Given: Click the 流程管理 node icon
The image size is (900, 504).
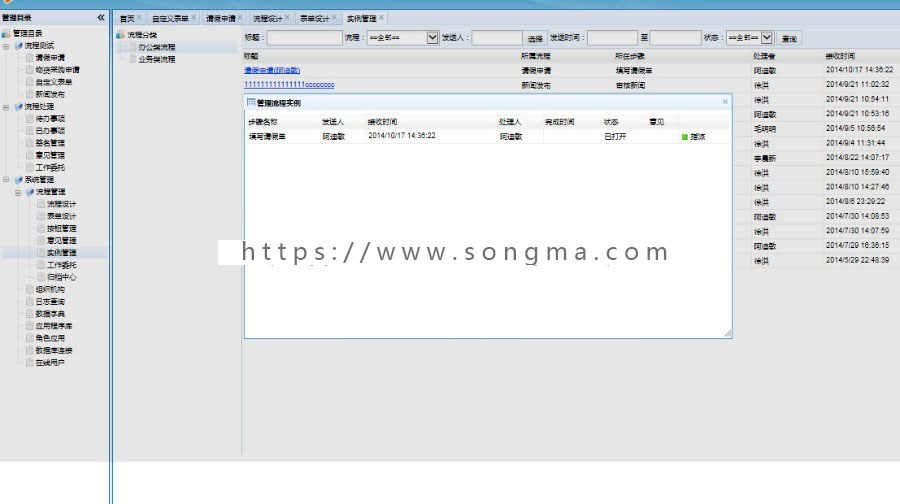Looking at the screenshot, I should coord(30,192).
